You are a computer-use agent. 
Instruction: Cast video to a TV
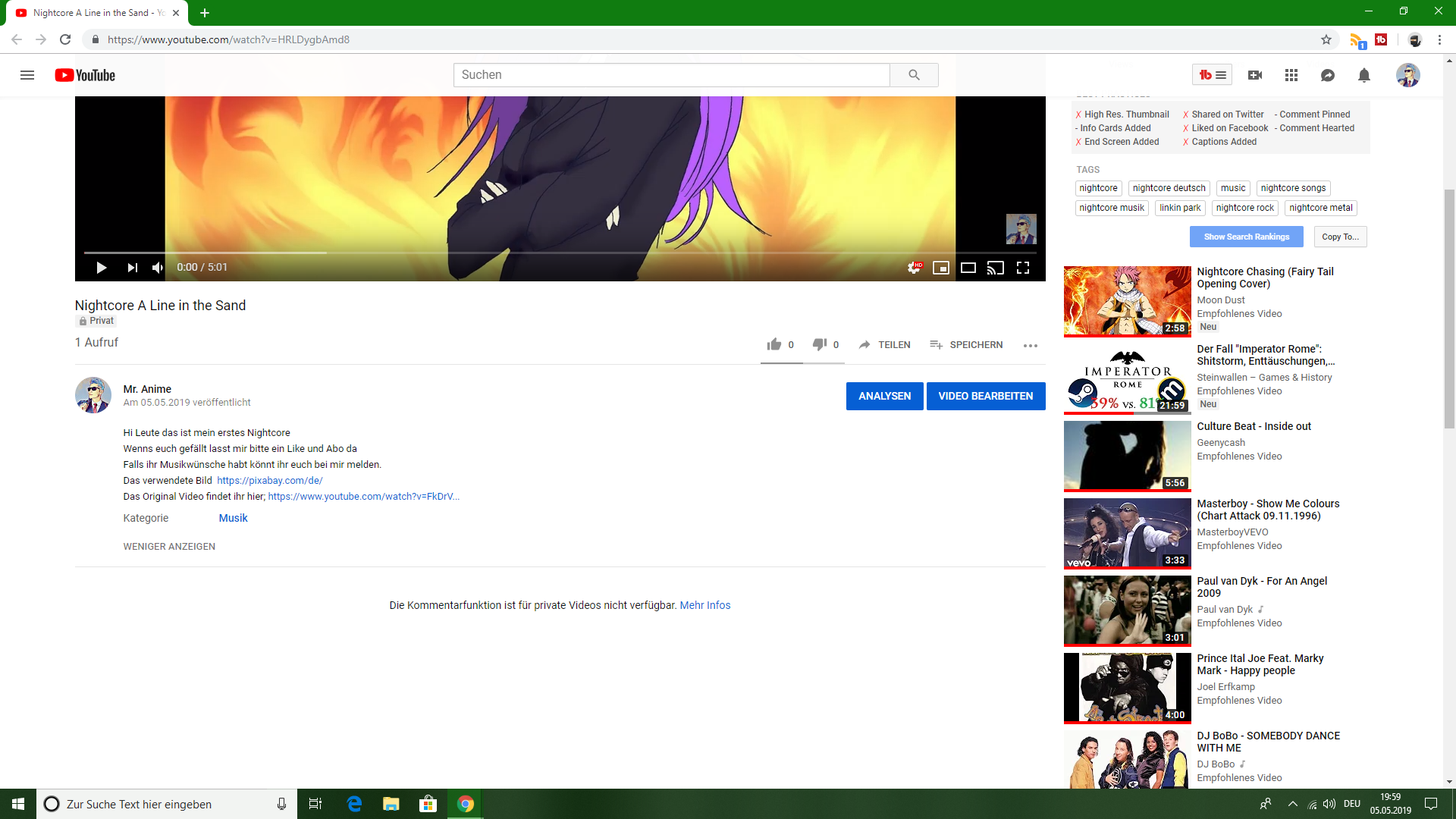(x=995, y=268)
